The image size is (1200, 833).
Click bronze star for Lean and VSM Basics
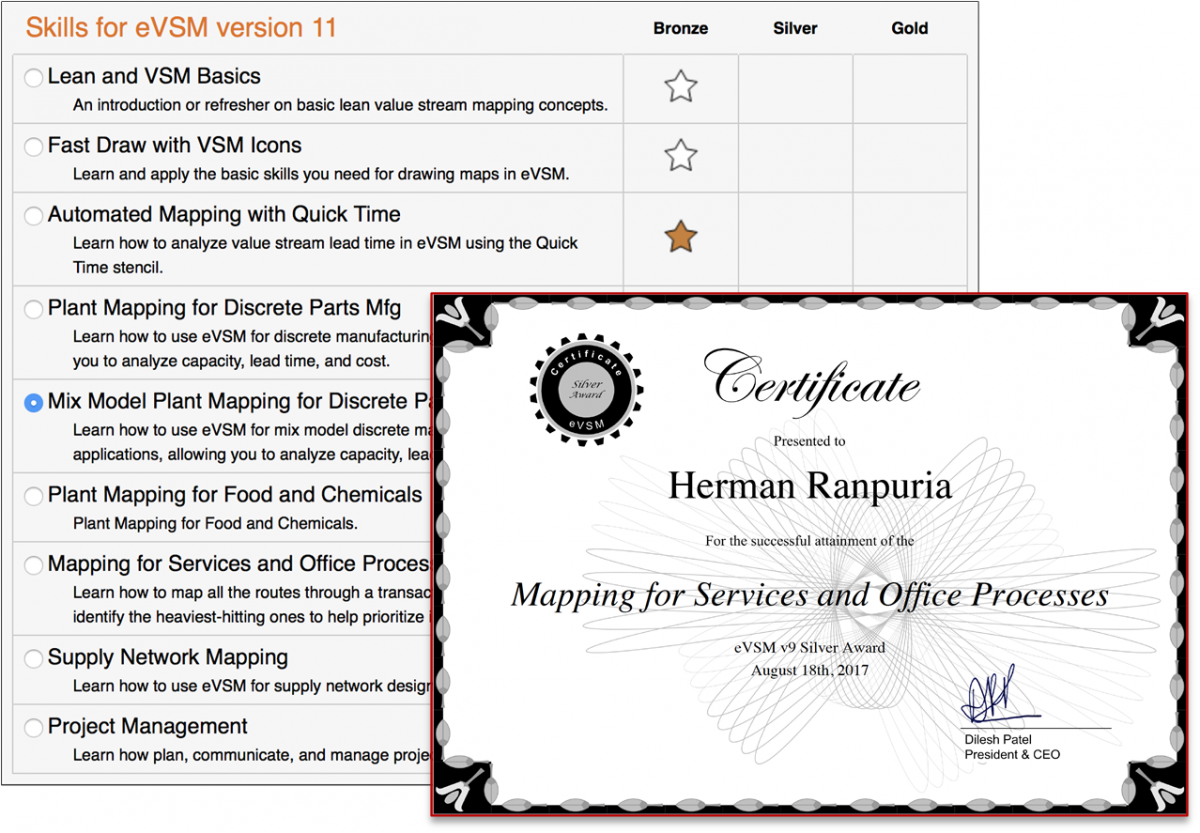pos(681,87)
